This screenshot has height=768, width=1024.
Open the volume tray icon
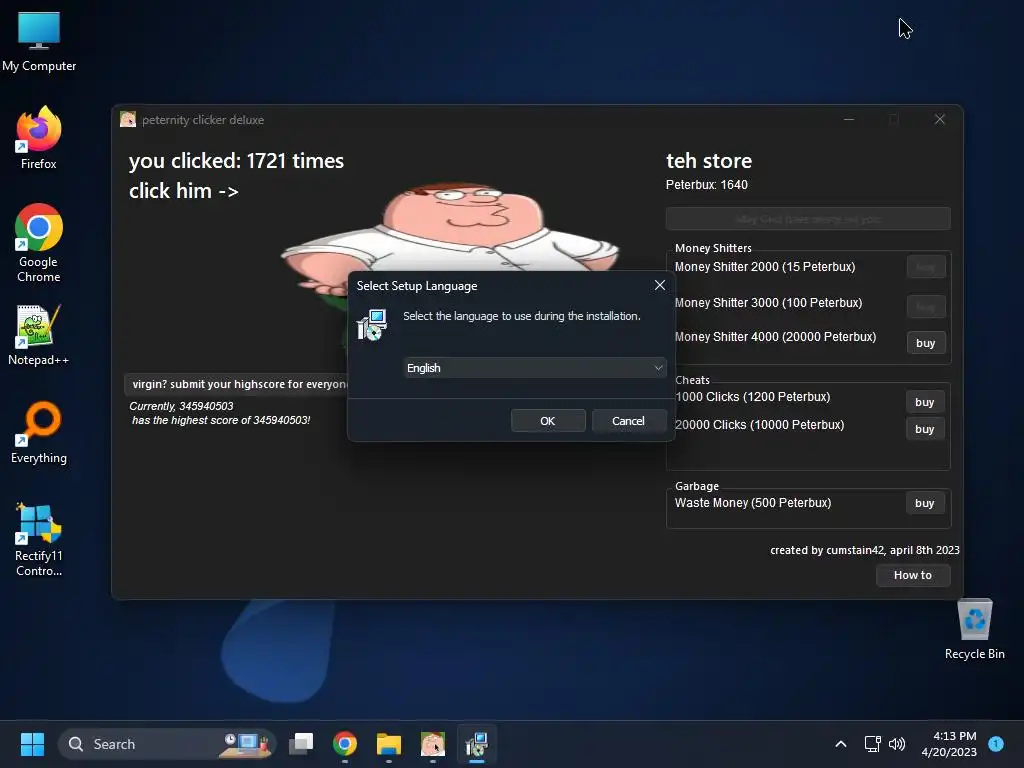coord(897,744)
